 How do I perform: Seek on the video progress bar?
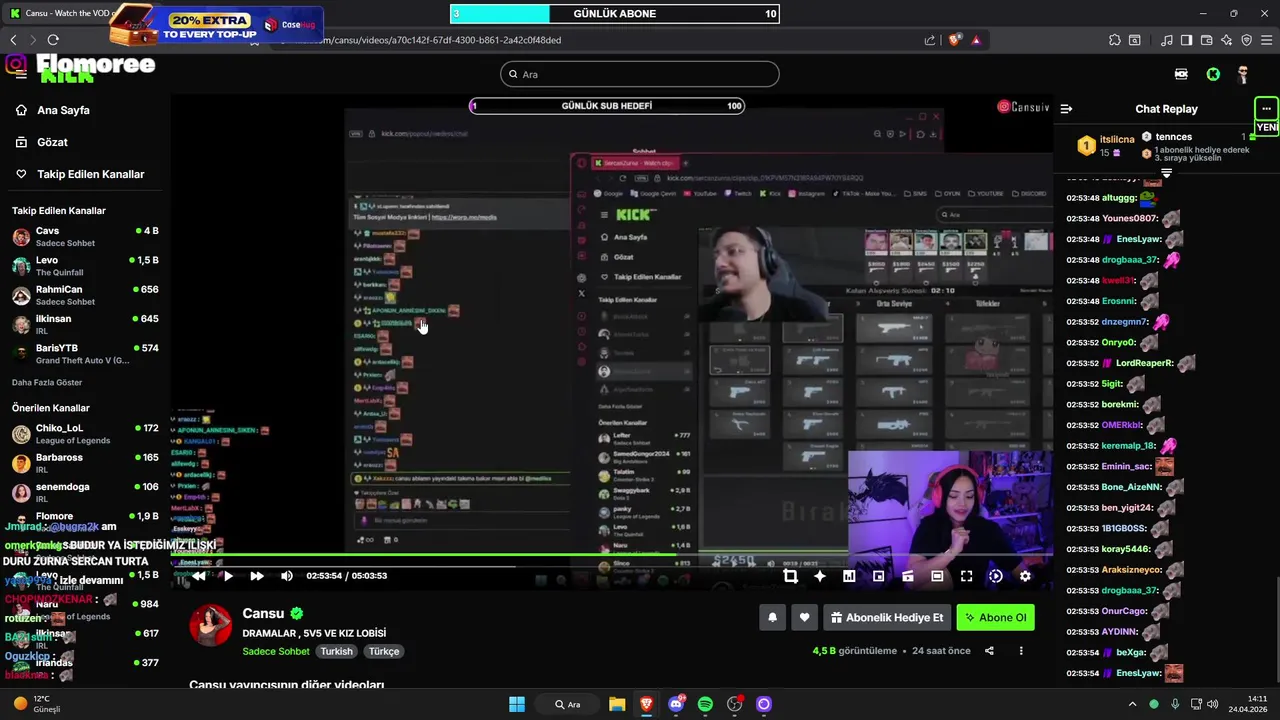612,556
